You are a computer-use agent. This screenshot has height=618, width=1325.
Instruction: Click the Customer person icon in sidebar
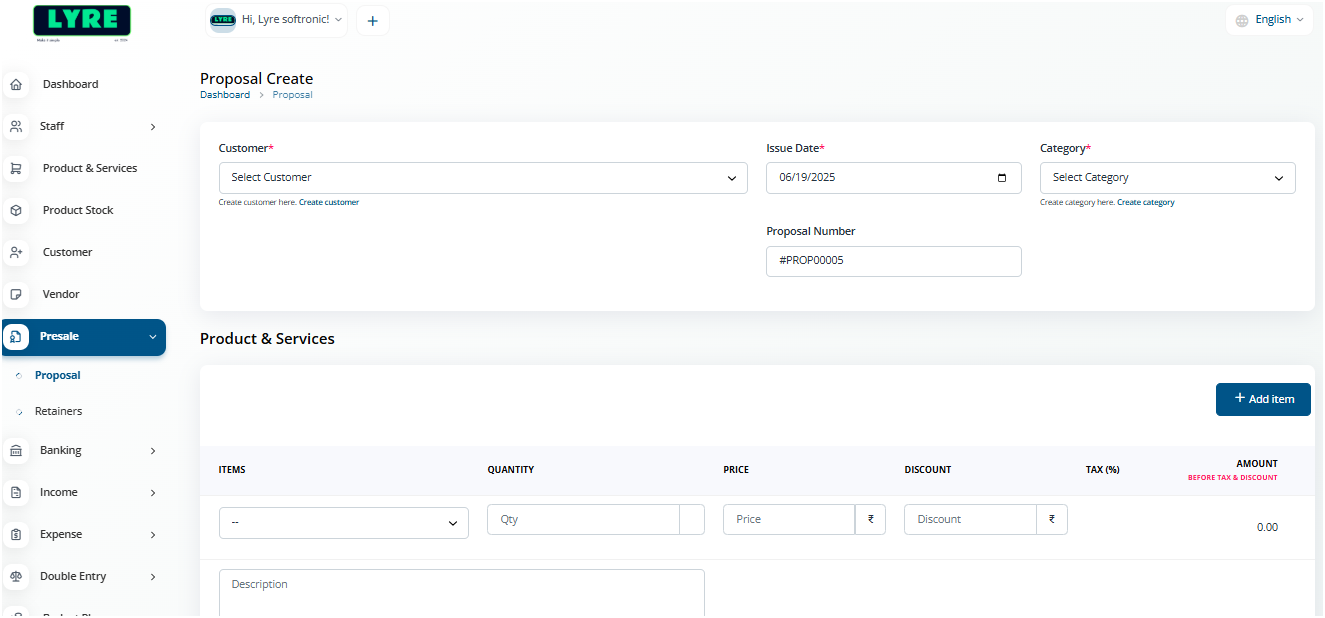16,252
